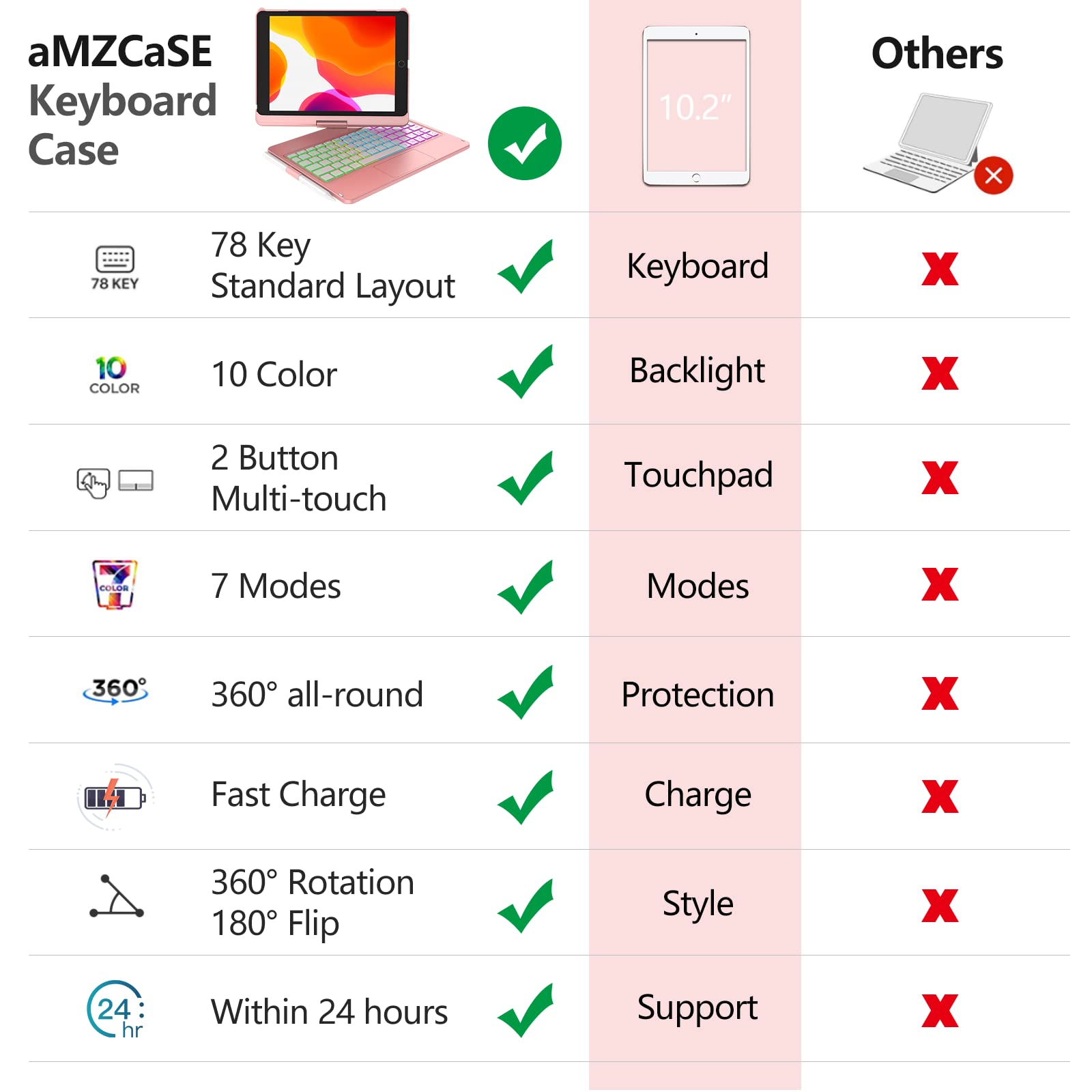Click the red circle X badge
Screen dimensions: 1092x1092
(993, 175)
